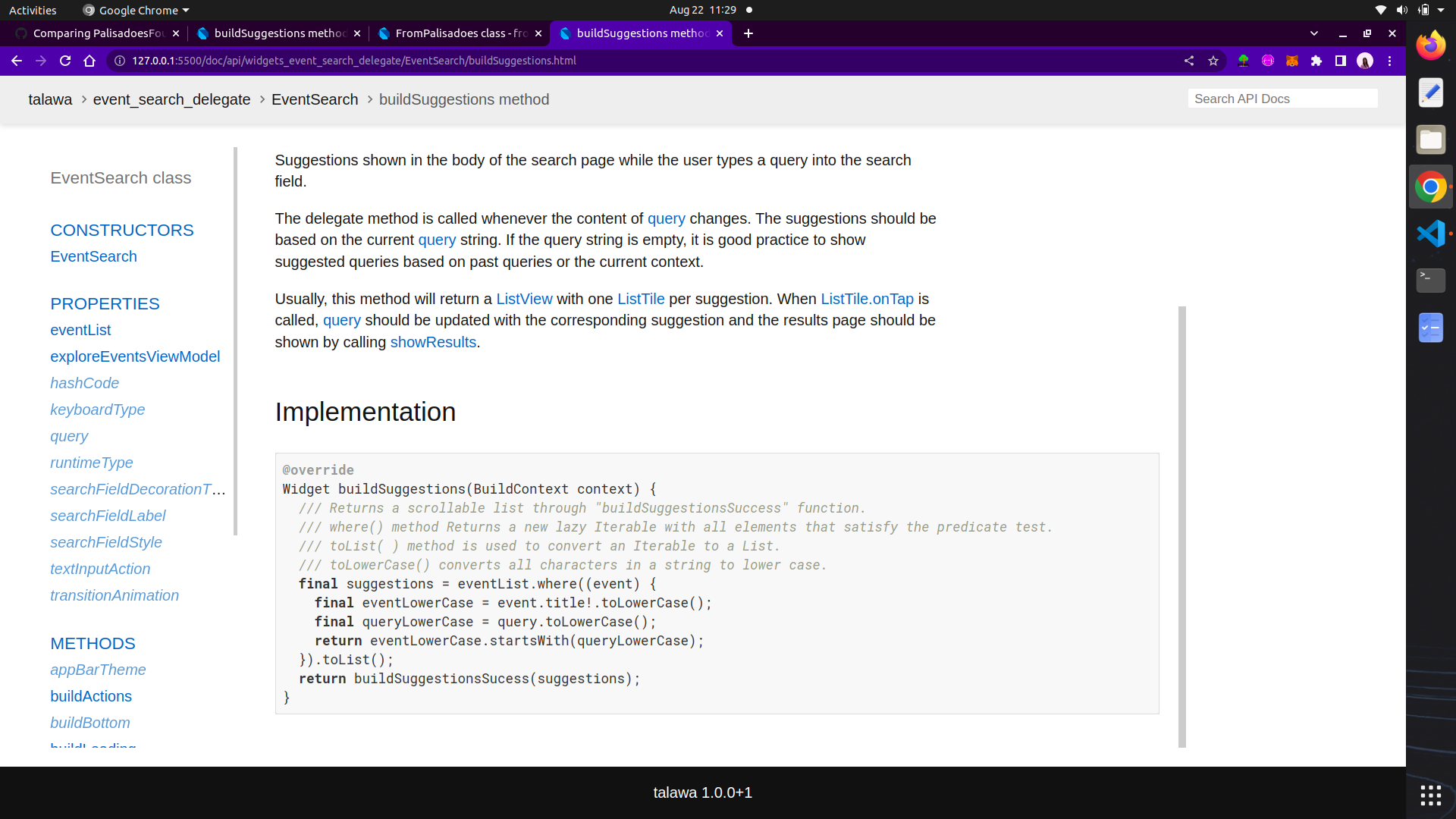
Task: Open the Activities overview
Action: [x=33, y=10]
